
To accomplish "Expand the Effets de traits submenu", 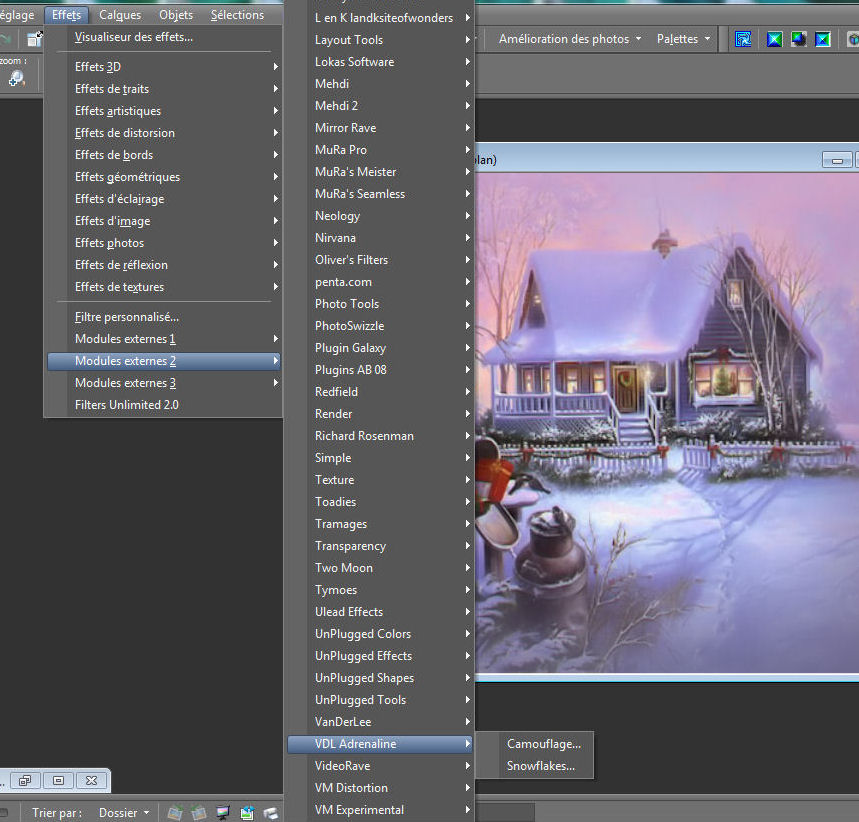I will (164, 89).
